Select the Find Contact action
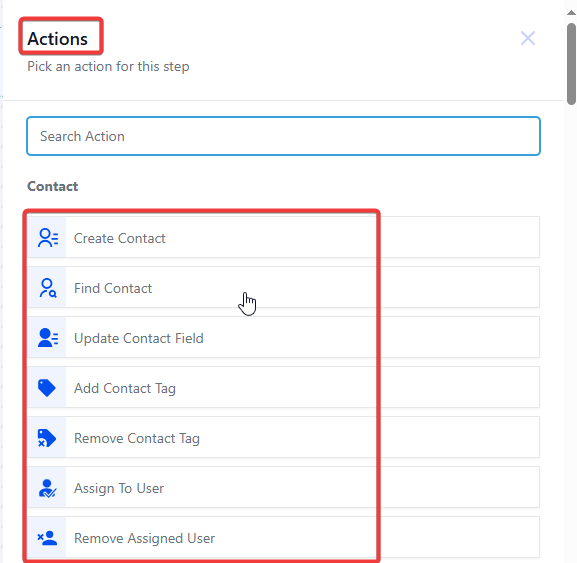The width and height of the screenshot is (577, 563). point(283,287)
